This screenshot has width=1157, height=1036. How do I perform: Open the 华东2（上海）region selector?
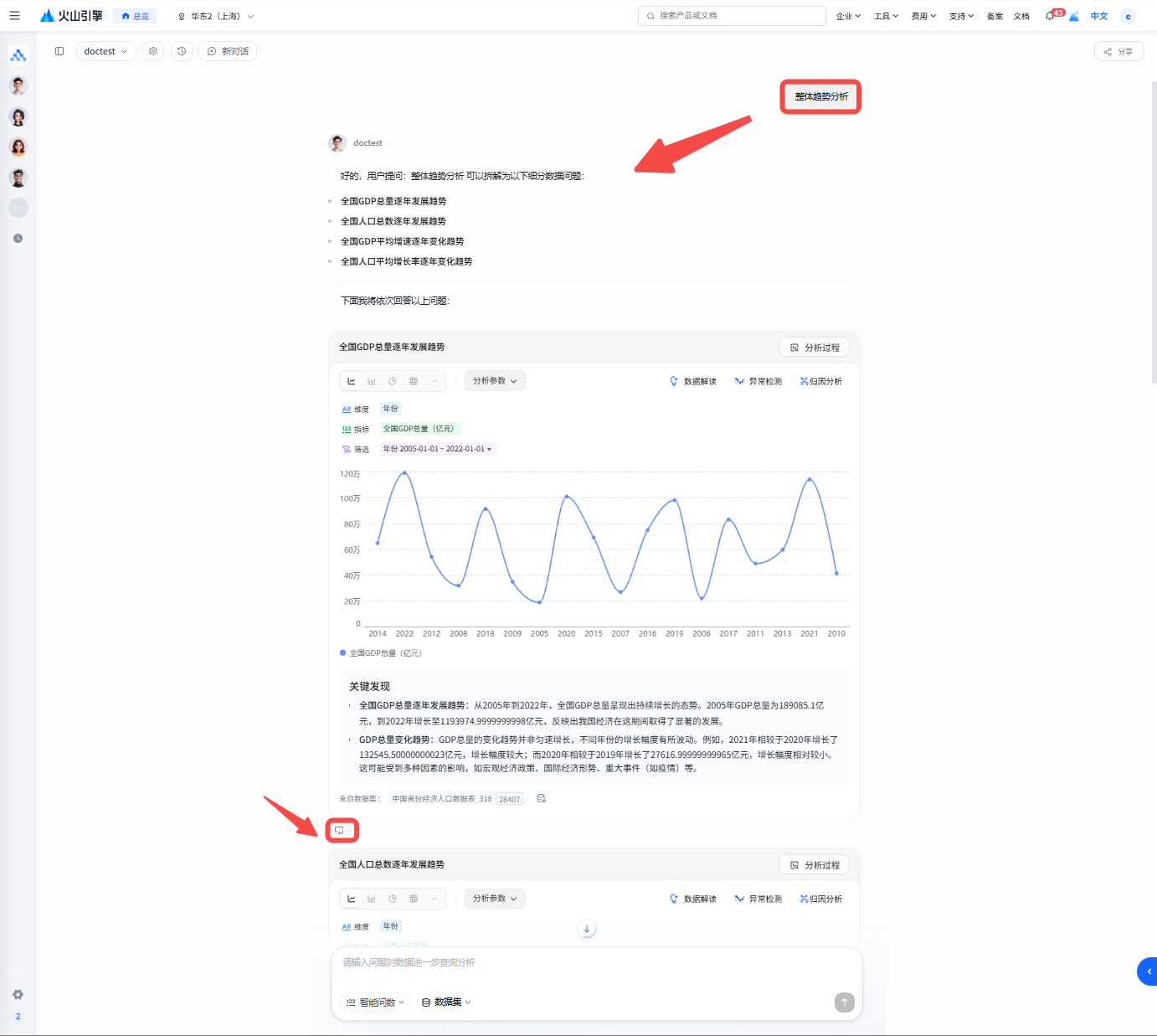pyautogui.click(x=215, y=16)
